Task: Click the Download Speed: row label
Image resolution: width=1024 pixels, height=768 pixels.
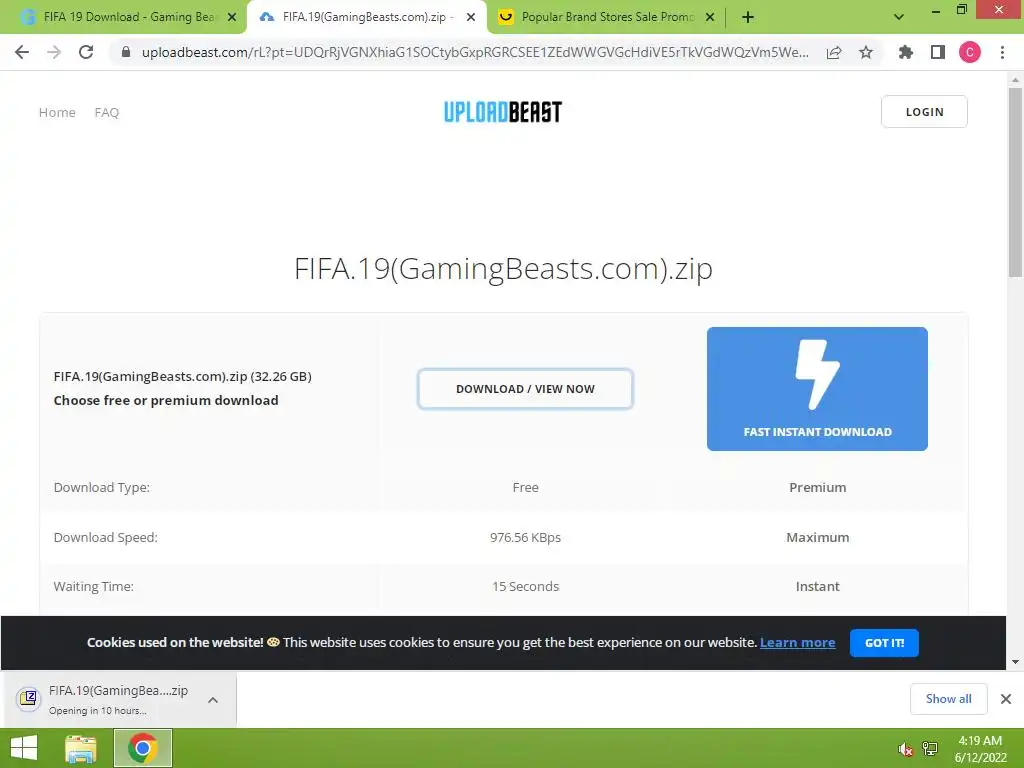Action: [105, 537]
